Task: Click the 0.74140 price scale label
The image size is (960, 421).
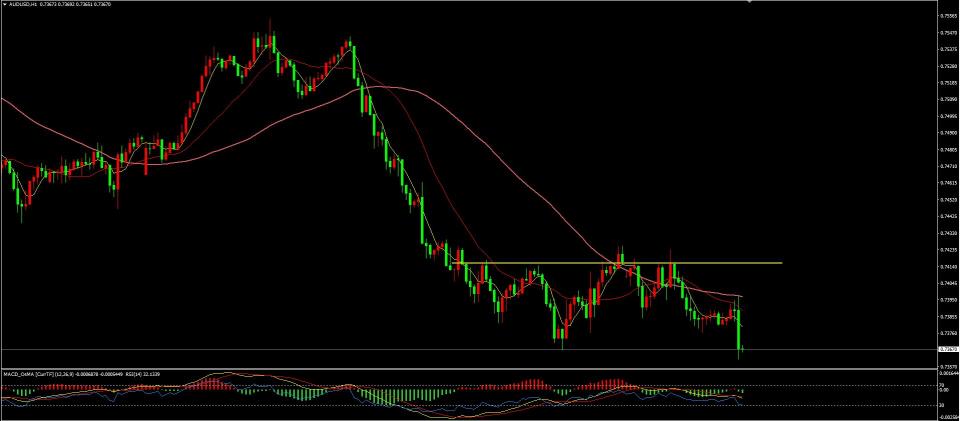Action: 948,267
